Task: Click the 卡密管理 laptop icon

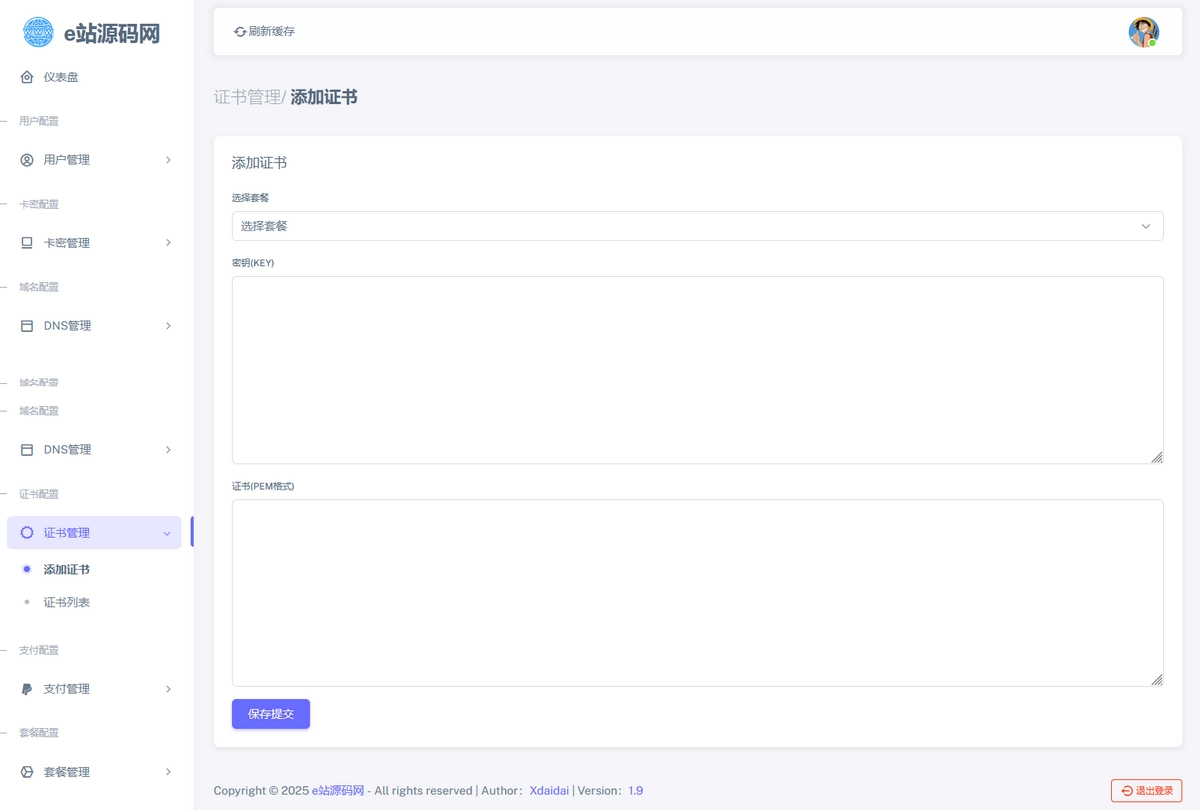Action: (27, 243)
